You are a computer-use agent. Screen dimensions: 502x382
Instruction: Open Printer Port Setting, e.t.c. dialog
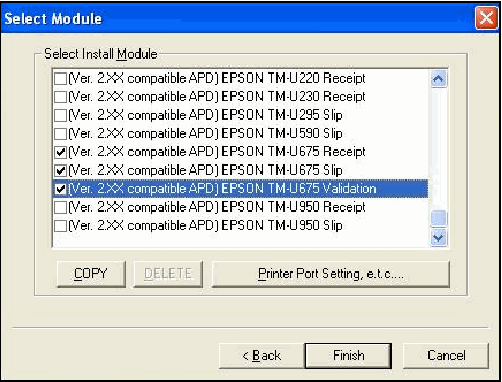pyautogui.click(x=331, y=274)
